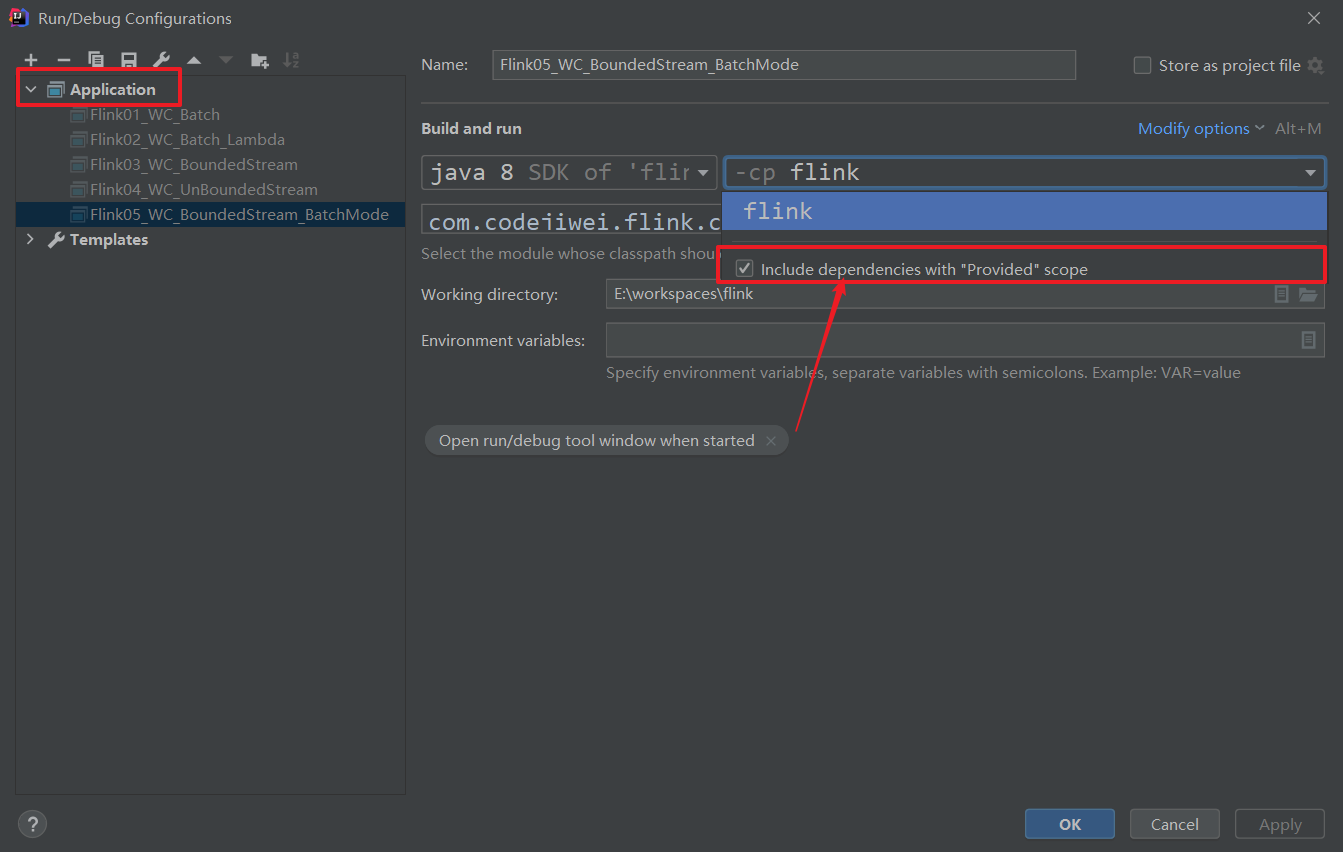Image resolution: width=1343 pixels, height=852 pixels.
Task: Add new configuration with plus icon
Action: pyautogui.click(x=31, y=61)
